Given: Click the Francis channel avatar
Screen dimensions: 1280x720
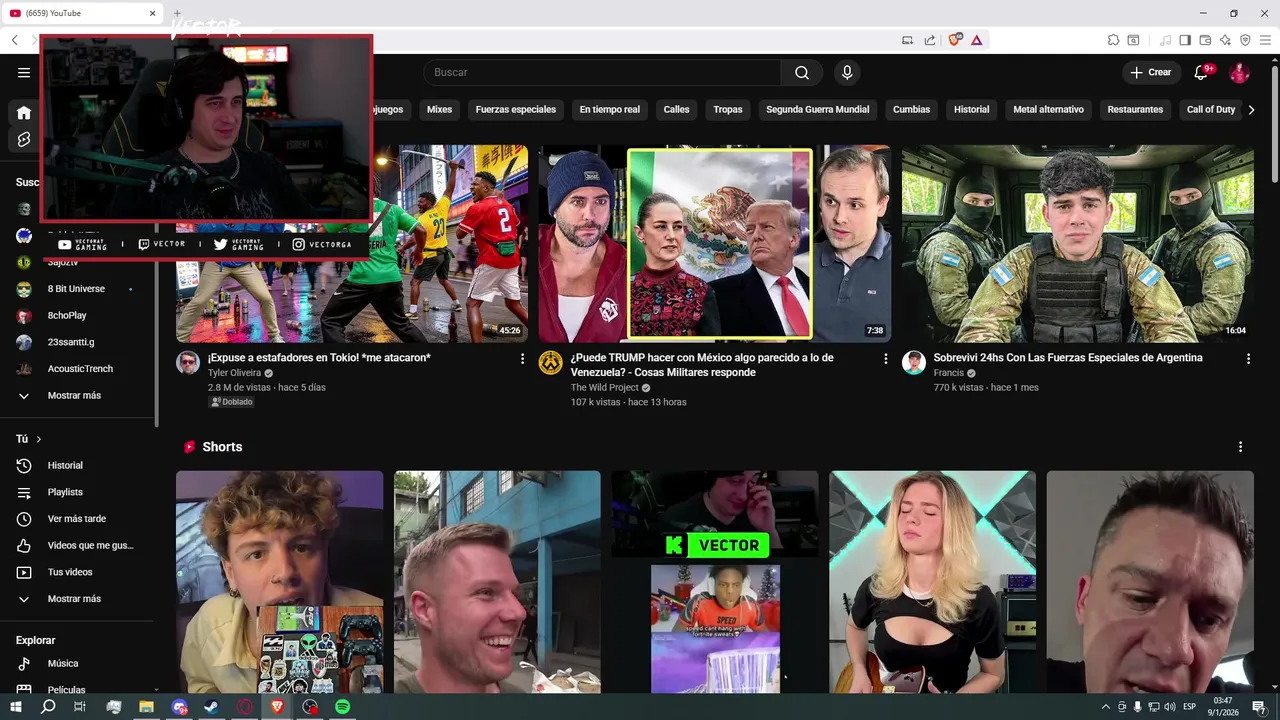Looking at the screenshot, I should pos(913,363).
